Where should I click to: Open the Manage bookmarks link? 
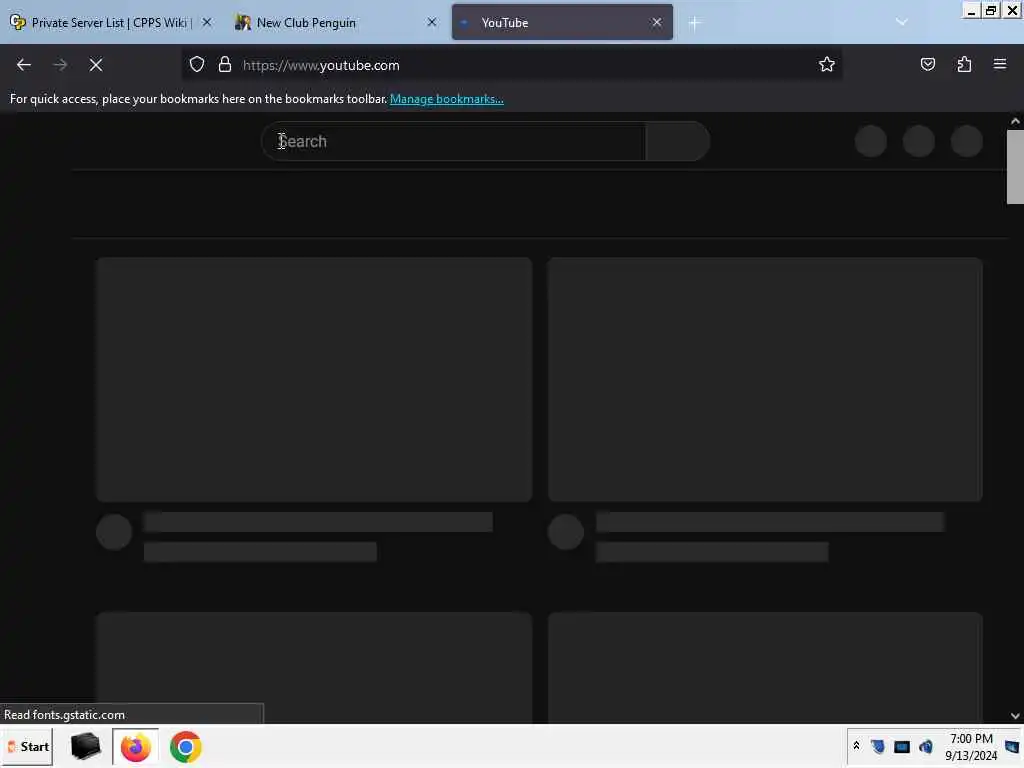click(x=447, y=99)
